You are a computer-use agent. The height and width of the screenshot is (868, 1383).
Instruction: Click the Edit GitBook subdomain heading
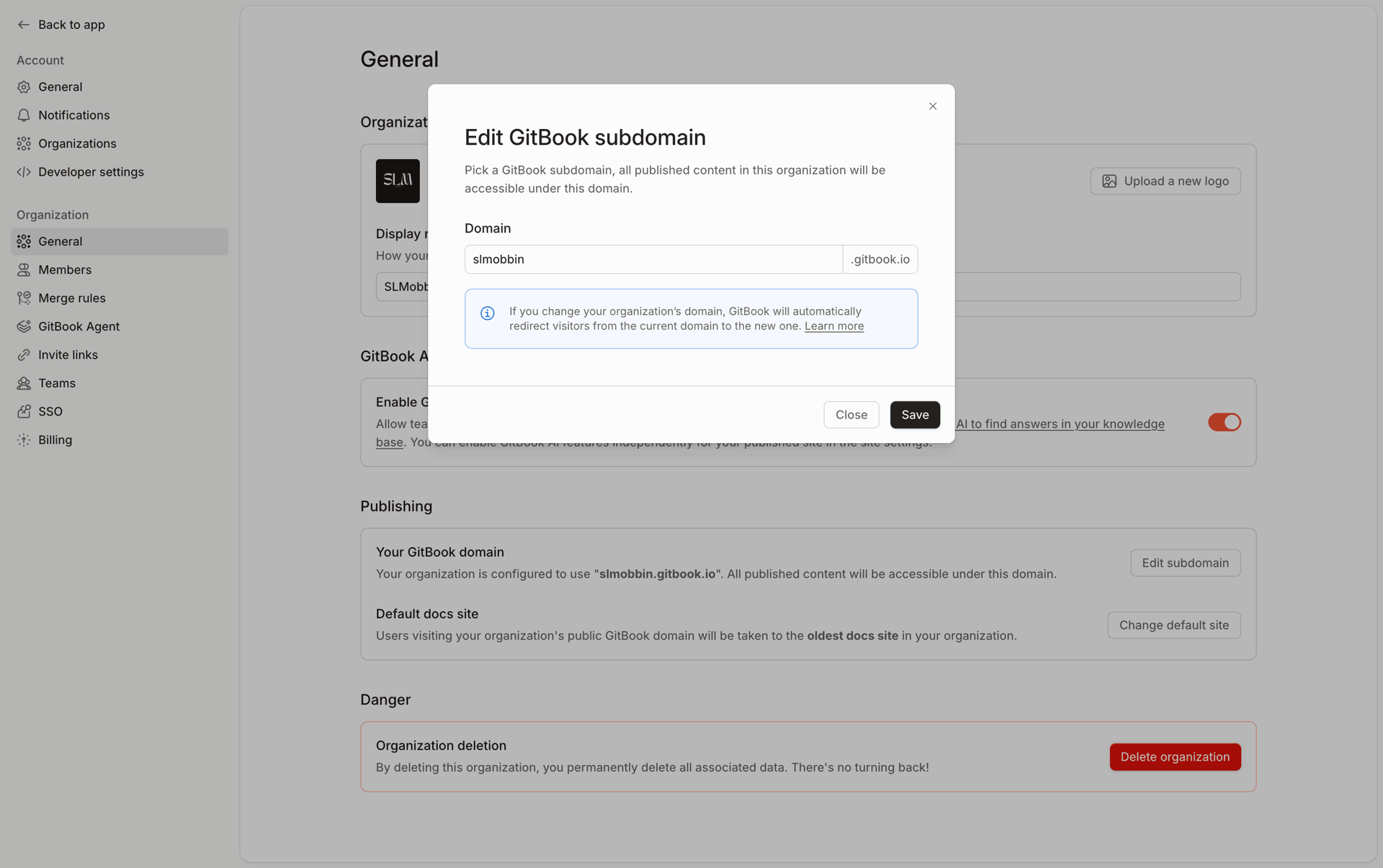pyautogui.click(x=585, y=138)
